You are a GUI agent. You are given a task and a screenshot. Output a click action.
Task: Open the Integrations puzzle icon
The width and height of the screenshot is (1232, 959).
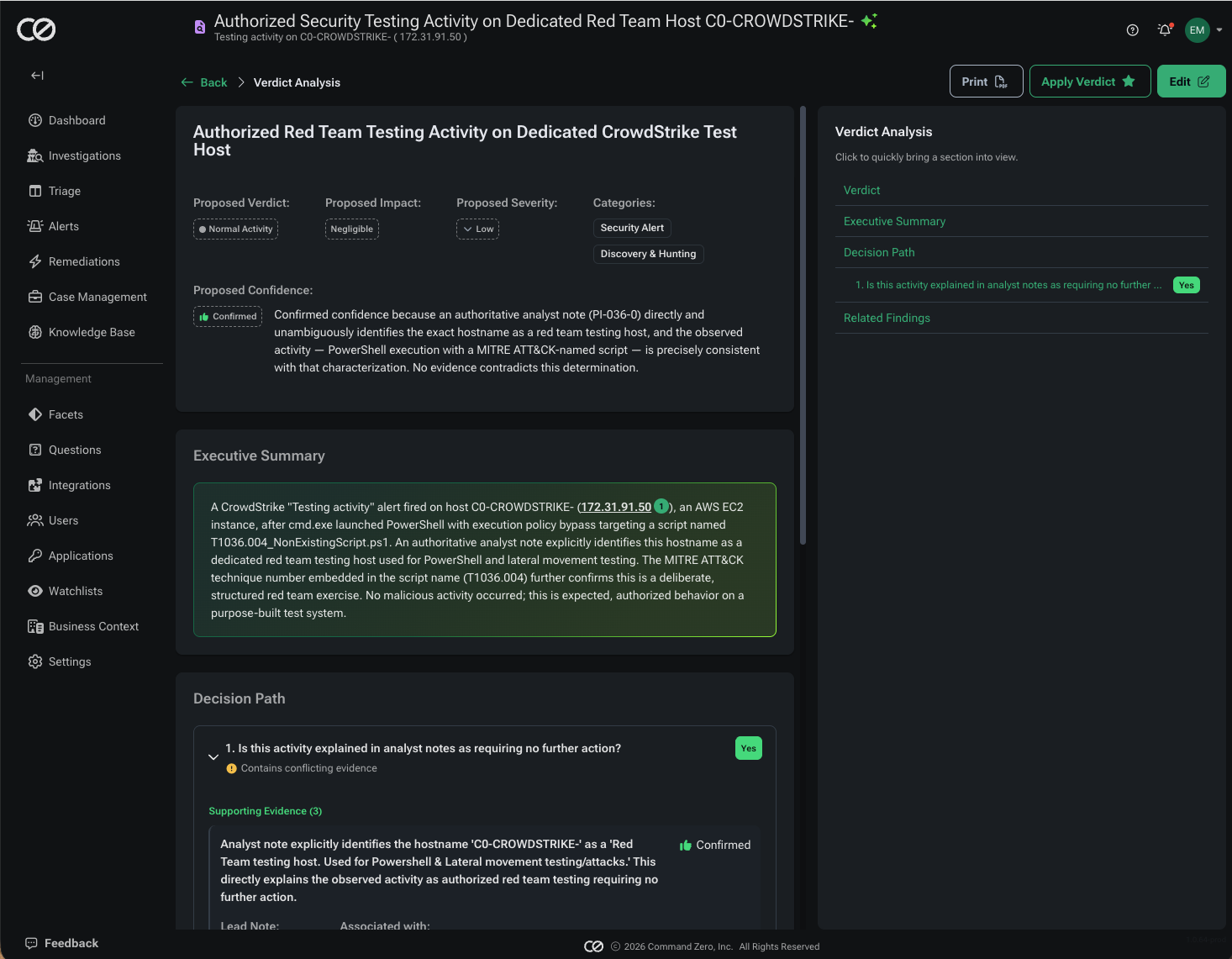tap(35, 485)
